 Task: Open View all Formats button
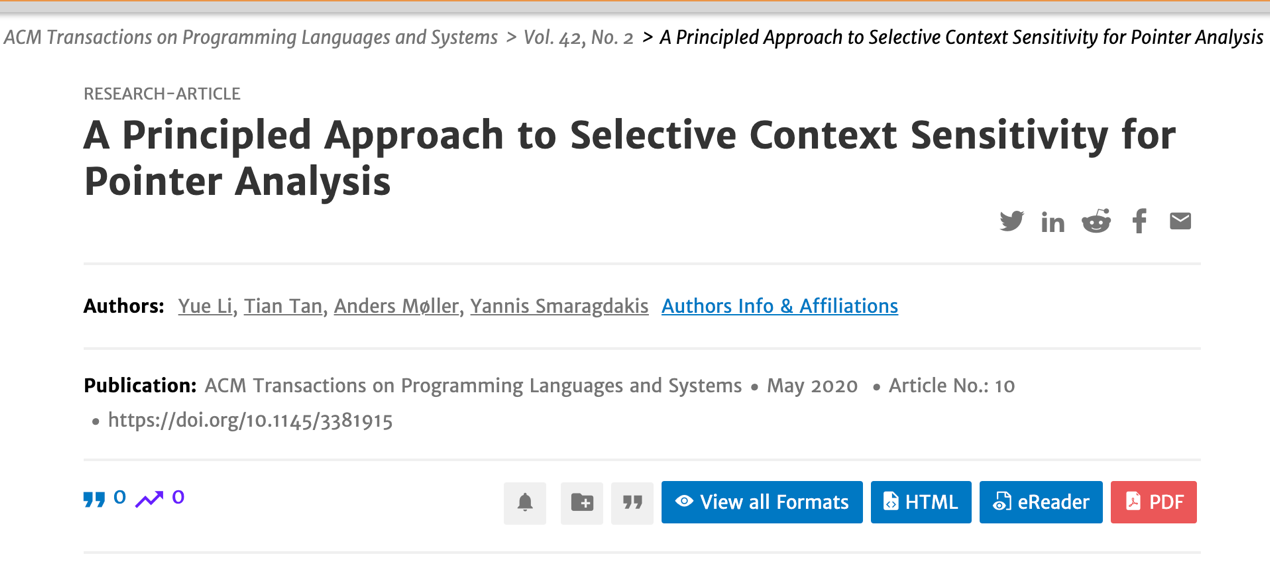(x=762, y=502)
